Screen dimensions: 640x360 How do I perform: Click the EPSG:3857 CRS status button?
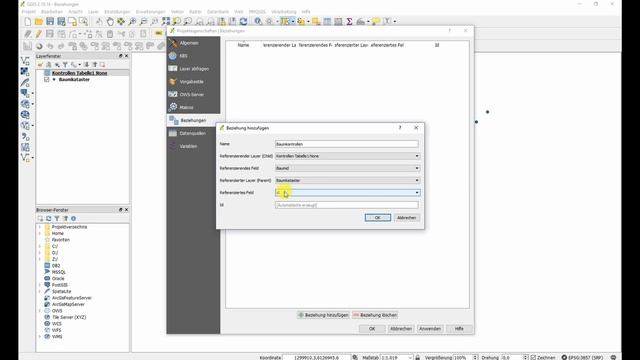click(x=582, y=358)
